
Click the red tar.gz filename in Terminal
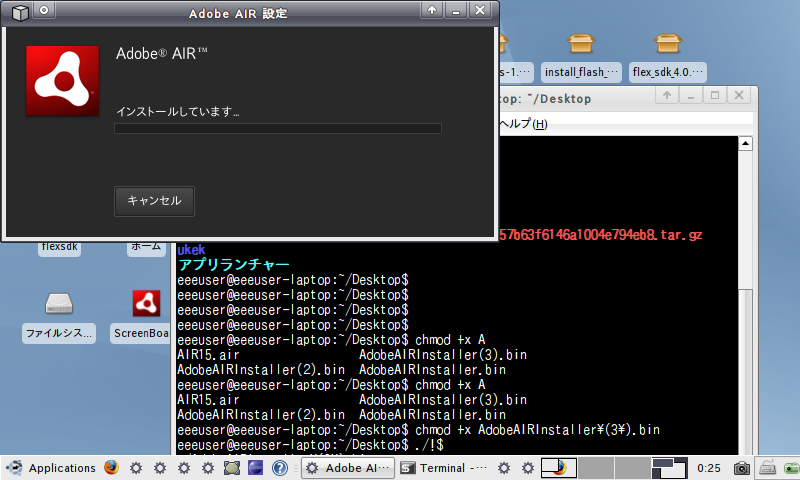click(x=601, y=235)
